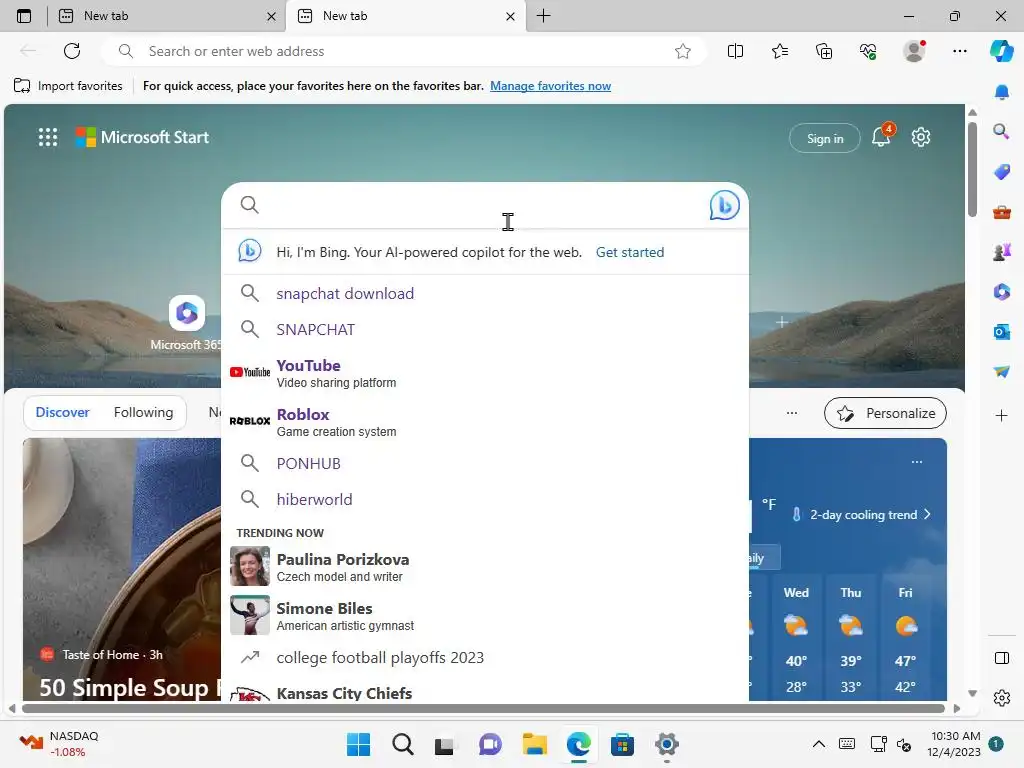
Task: Open sidebar Shopping tag icon
Action: pyautogui.click(x=1002, y=172)
